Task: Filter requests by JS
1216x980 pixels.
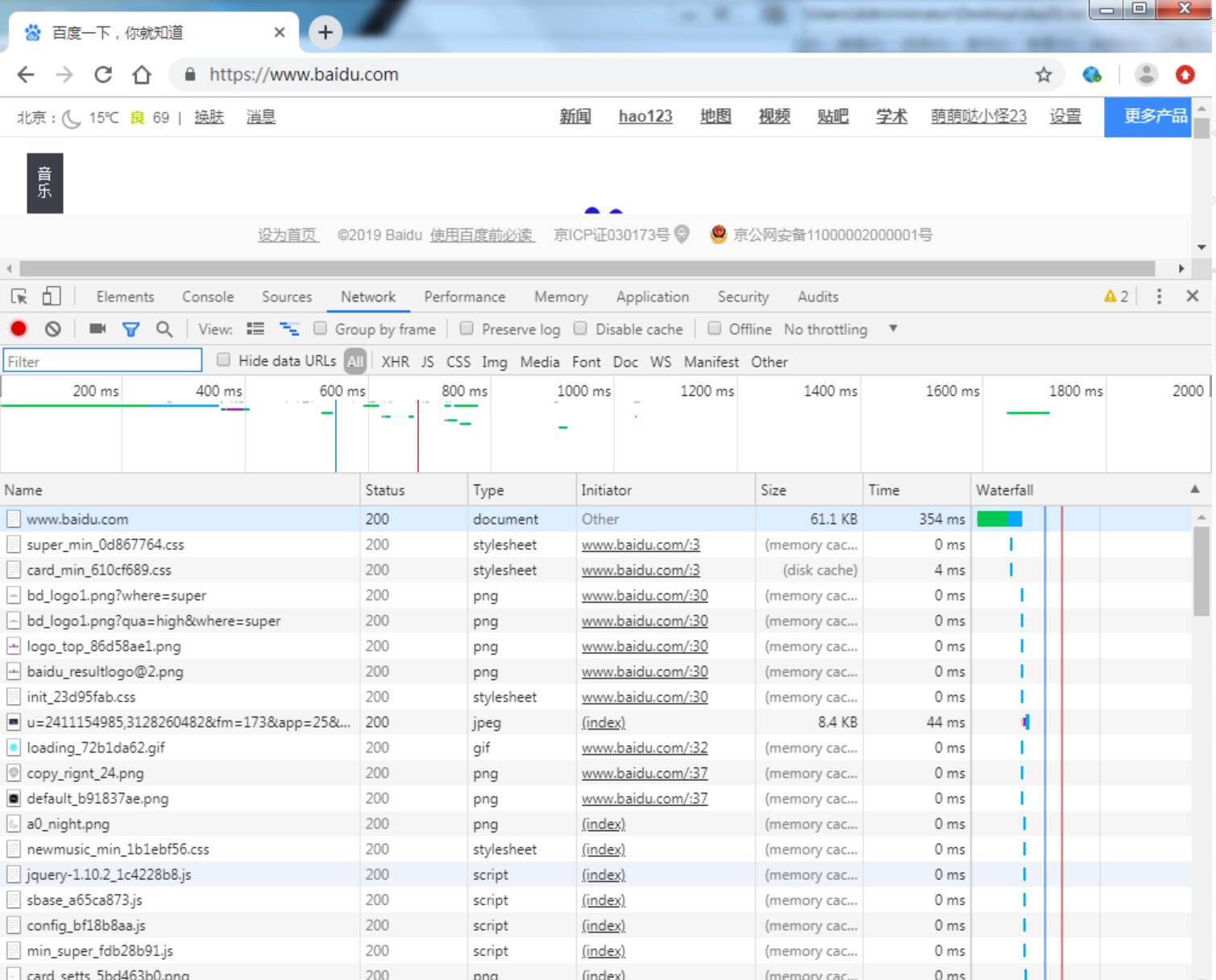Action: (428, 362)
